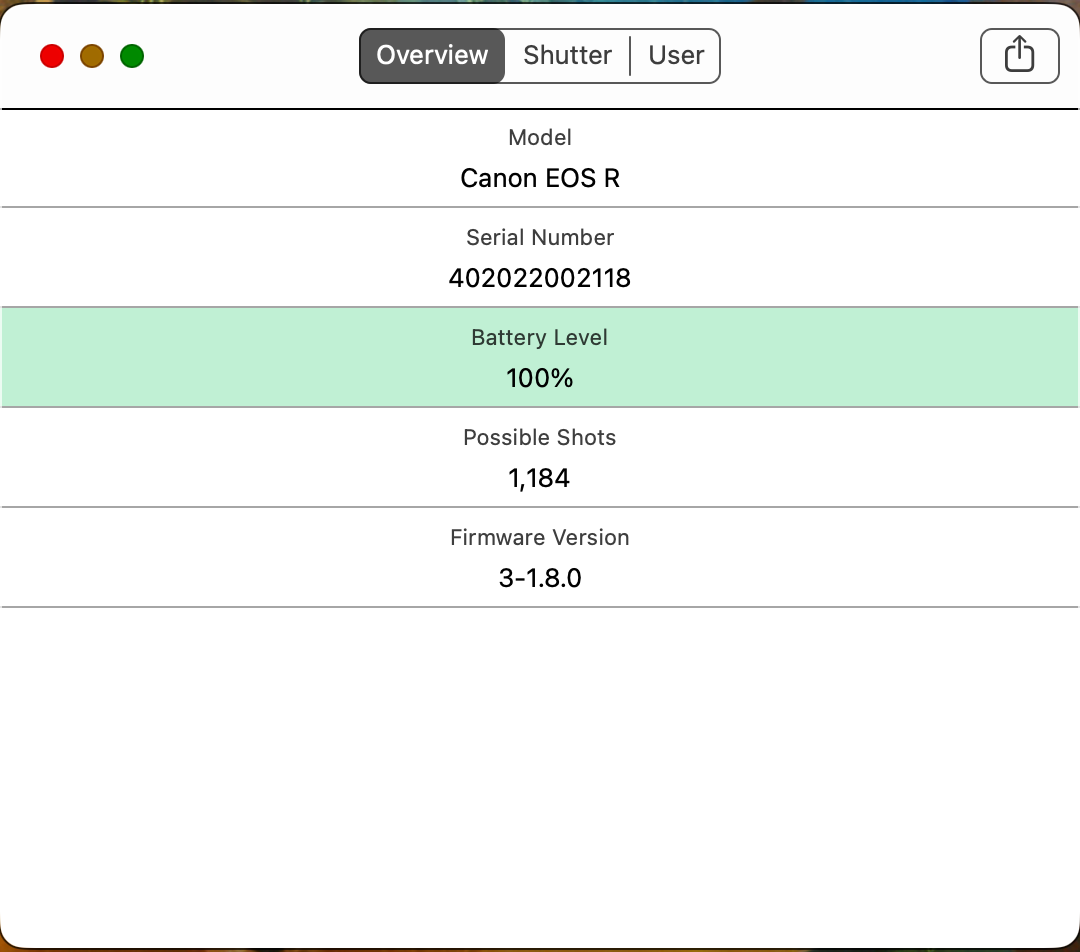Click the Serial Number label

click(x=540, y=238)
